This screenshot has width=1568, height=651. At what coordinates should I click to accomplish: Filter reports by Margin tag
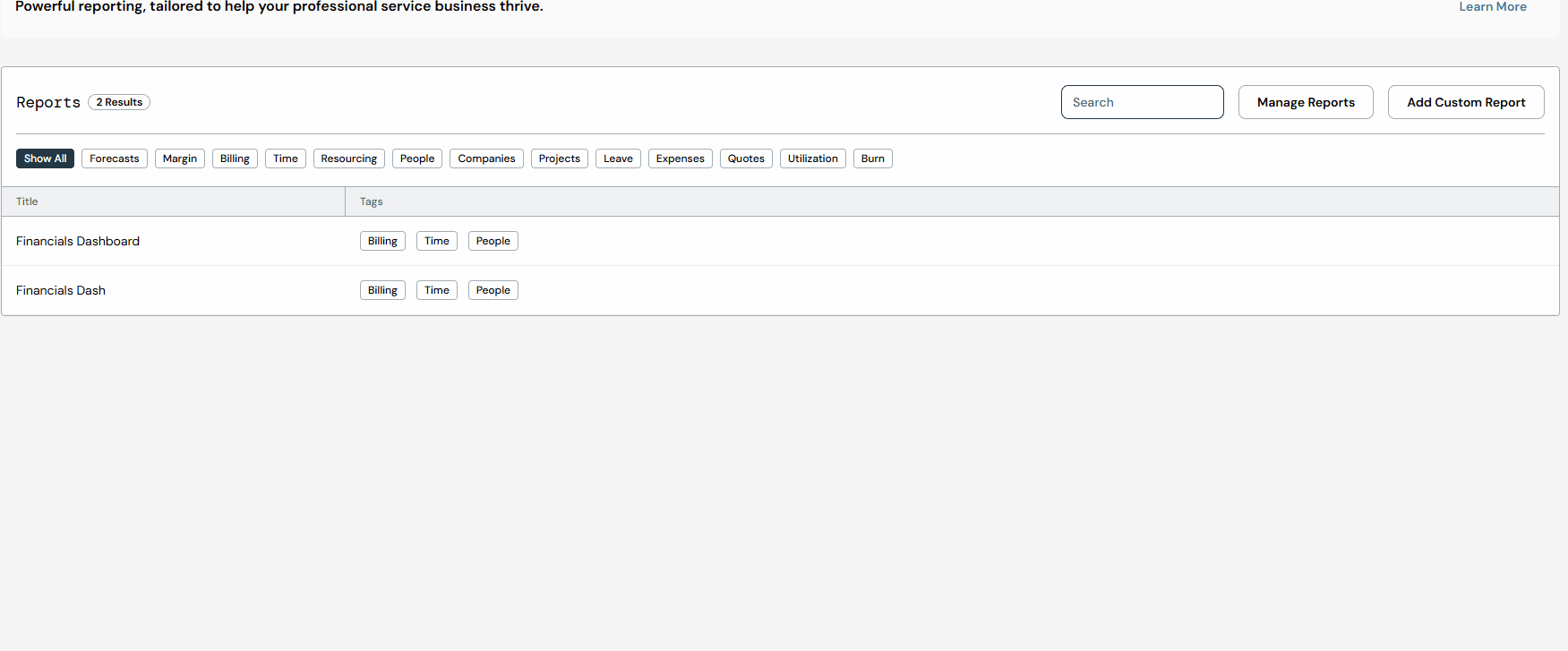pyautogui.click(x=180, y=158)
